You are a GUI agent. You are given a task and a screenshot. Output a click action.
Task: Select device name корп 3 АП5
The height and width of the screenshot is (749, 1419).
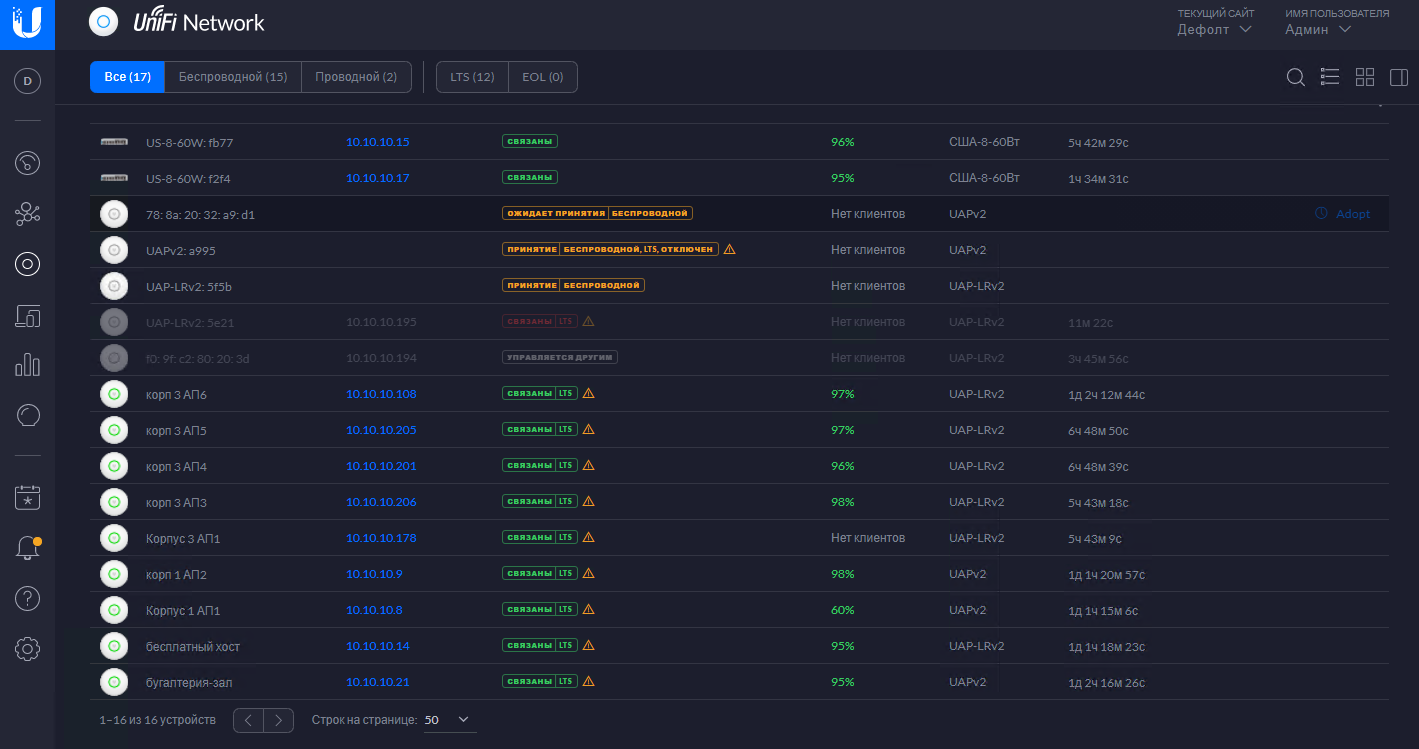coord(176,431)
